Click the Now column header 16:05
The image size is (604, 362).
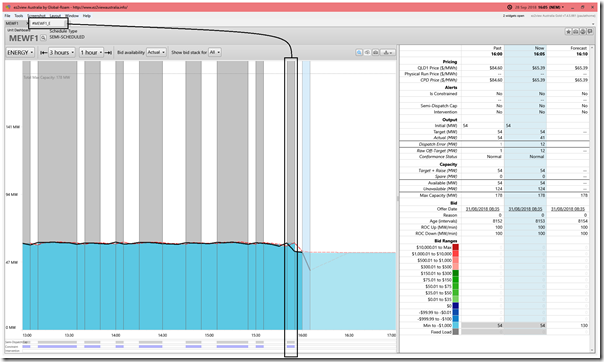(x=539, y=54)
